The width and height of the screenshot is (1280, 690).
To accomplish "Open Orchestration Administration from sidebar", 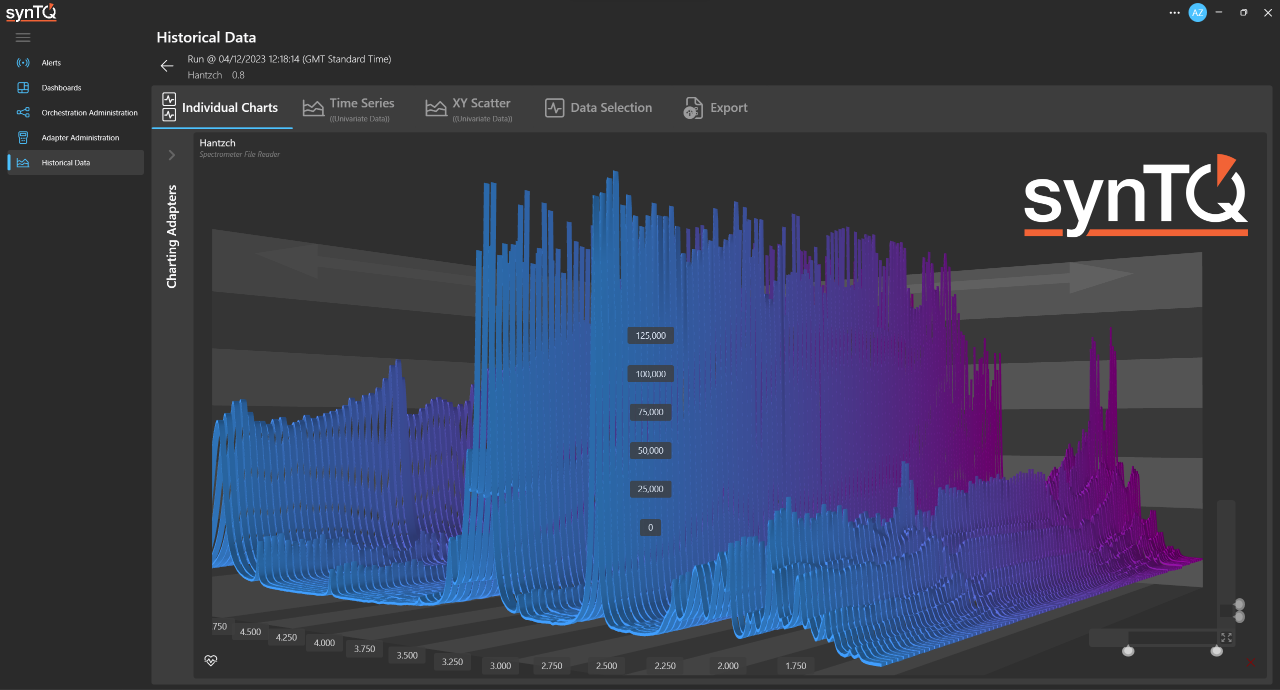I will pos(88,113).
